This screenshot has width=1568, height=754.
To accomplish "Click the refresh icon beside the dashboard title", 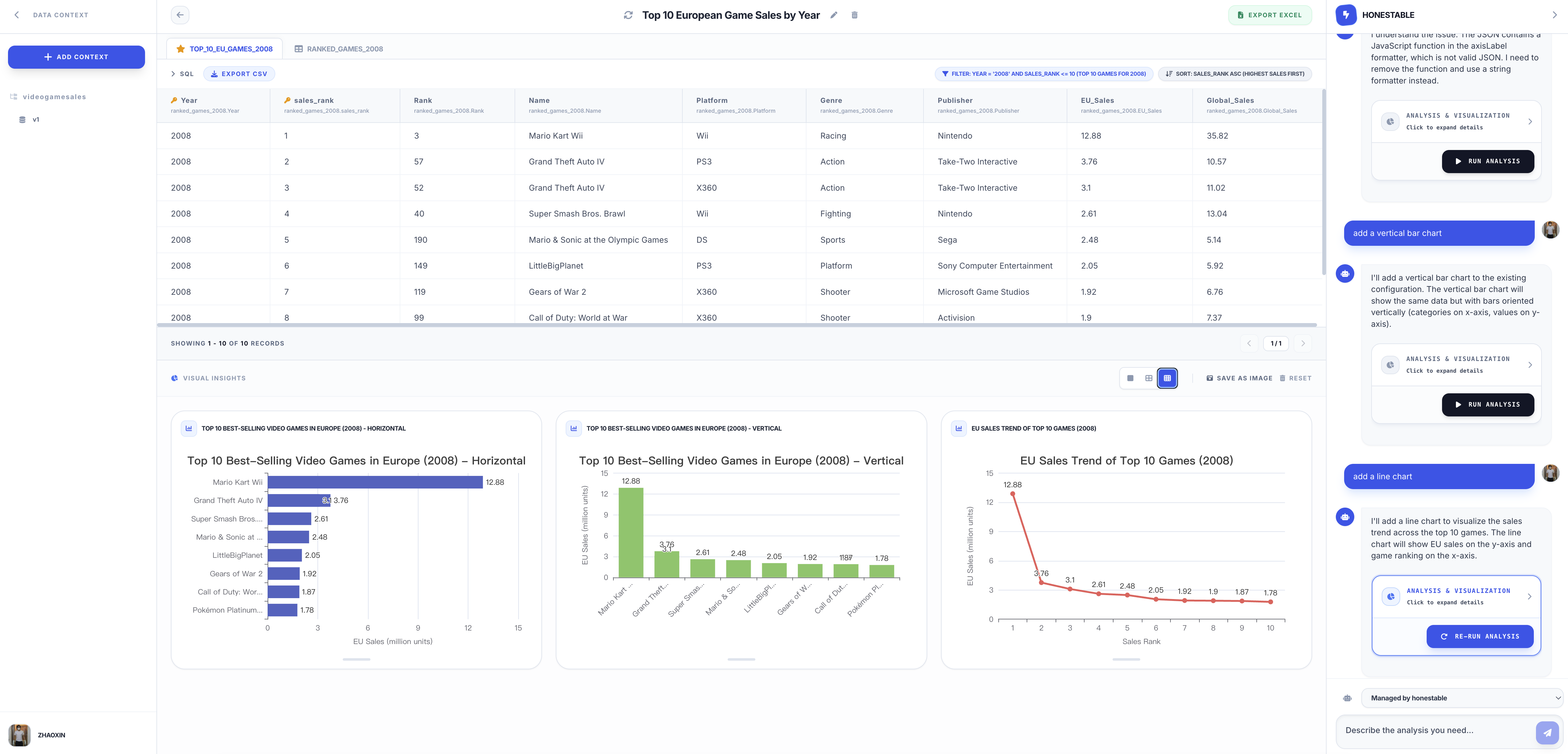I will pos(628,14).
